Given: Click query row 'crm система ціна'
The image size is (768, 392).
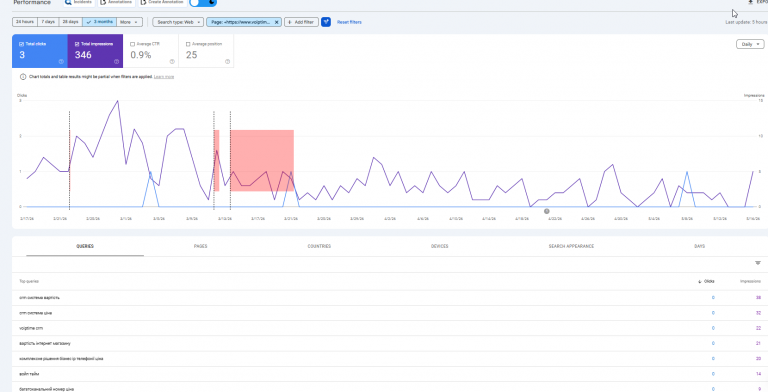Looking at the screenshot, I should pos(390,313).
